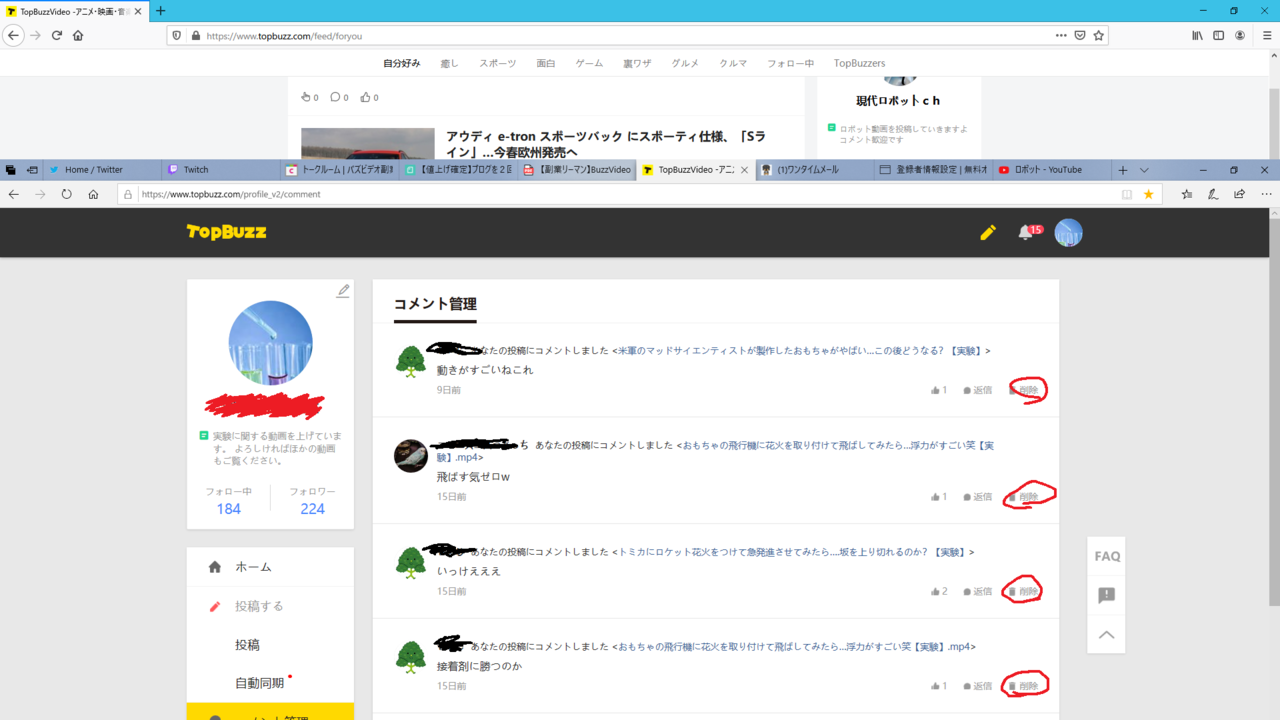Screen dimensions: 1280x720
Task: Open the FAQ floating button
Action: [1107, 556]
